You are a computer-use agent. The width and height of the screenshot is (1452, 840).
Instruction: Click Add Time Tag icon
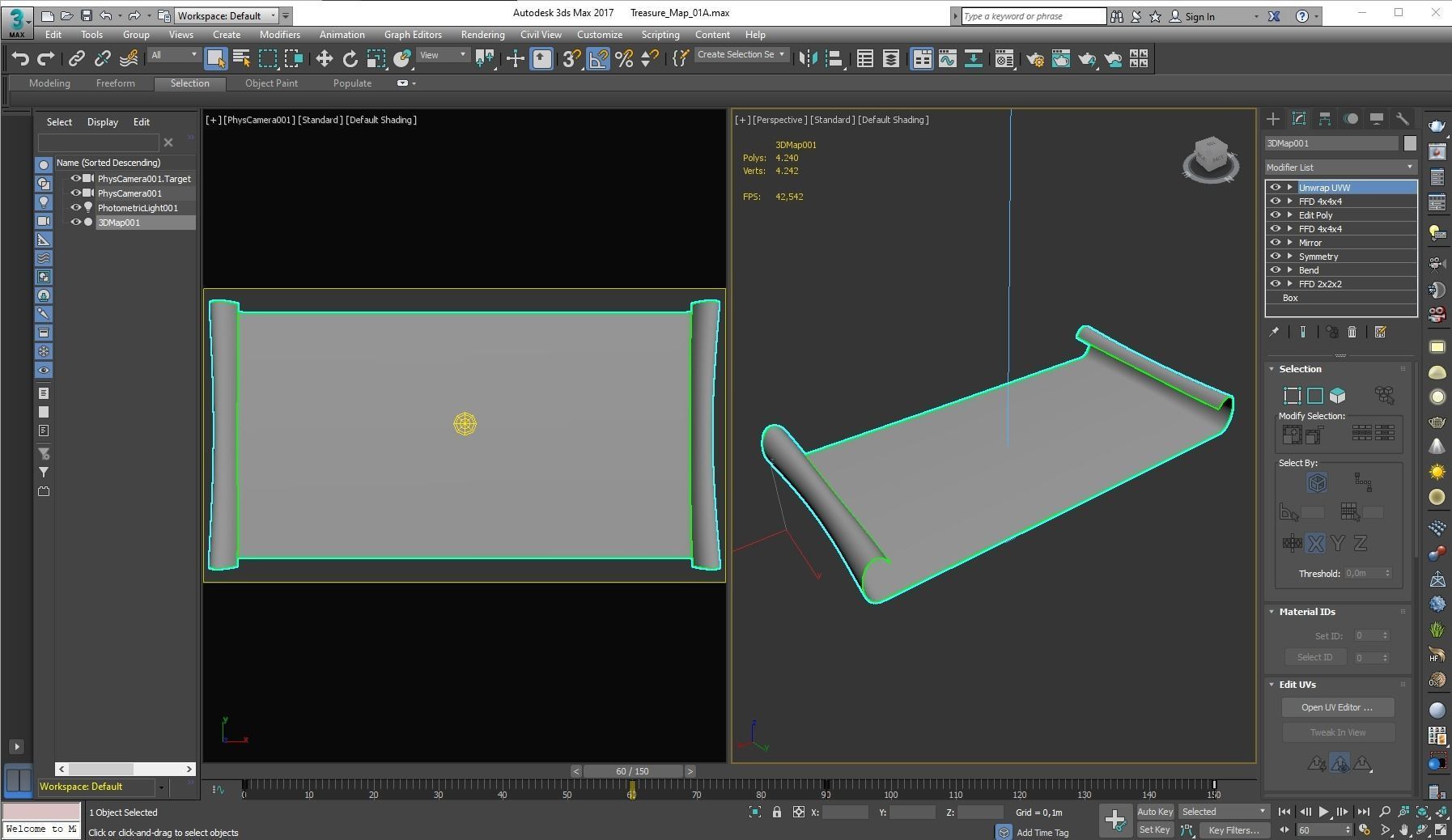[x=1004, y=832]
